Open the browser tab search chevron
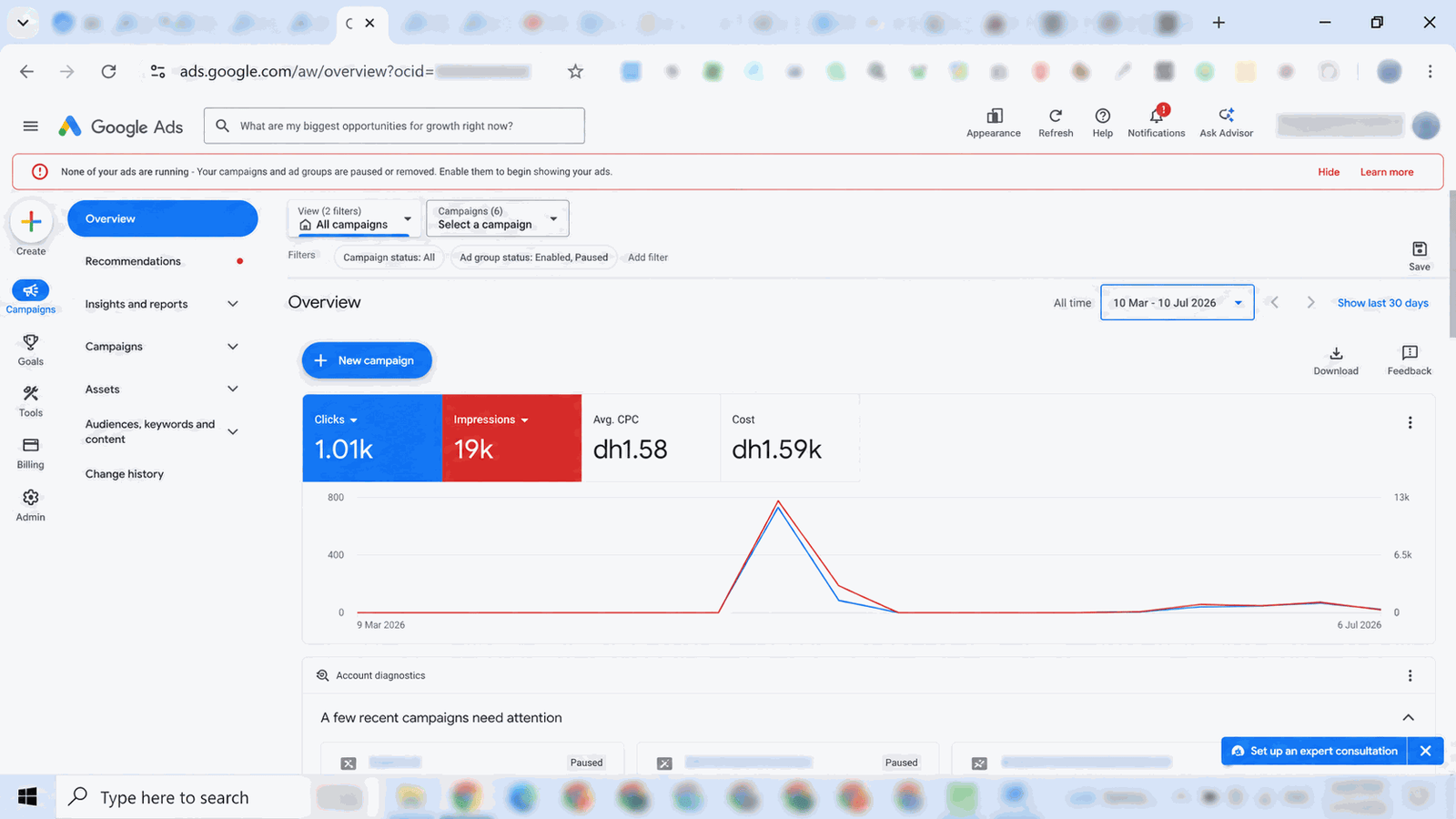 [x=23, y=23]
